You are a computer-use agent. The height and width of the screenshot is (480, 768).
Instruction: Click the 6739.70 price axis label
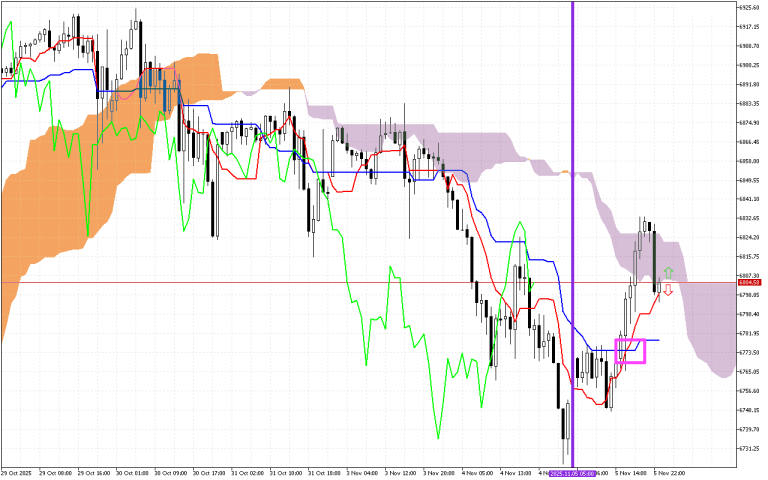point(750,429)
